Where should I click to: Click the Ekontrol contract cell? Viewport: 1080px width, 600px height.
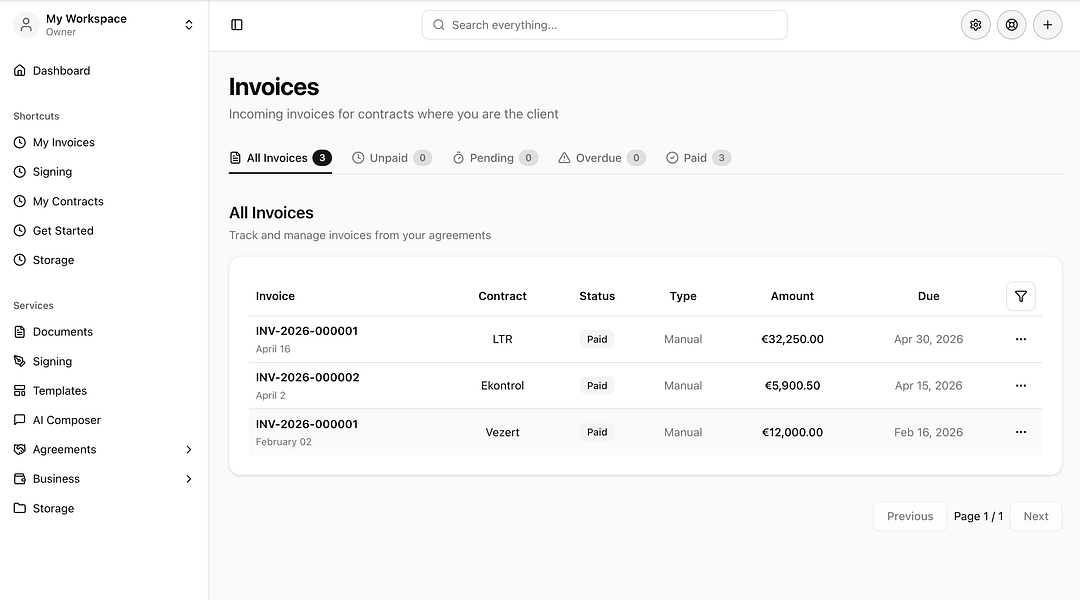pyautogui.click(x=502, y=386)
